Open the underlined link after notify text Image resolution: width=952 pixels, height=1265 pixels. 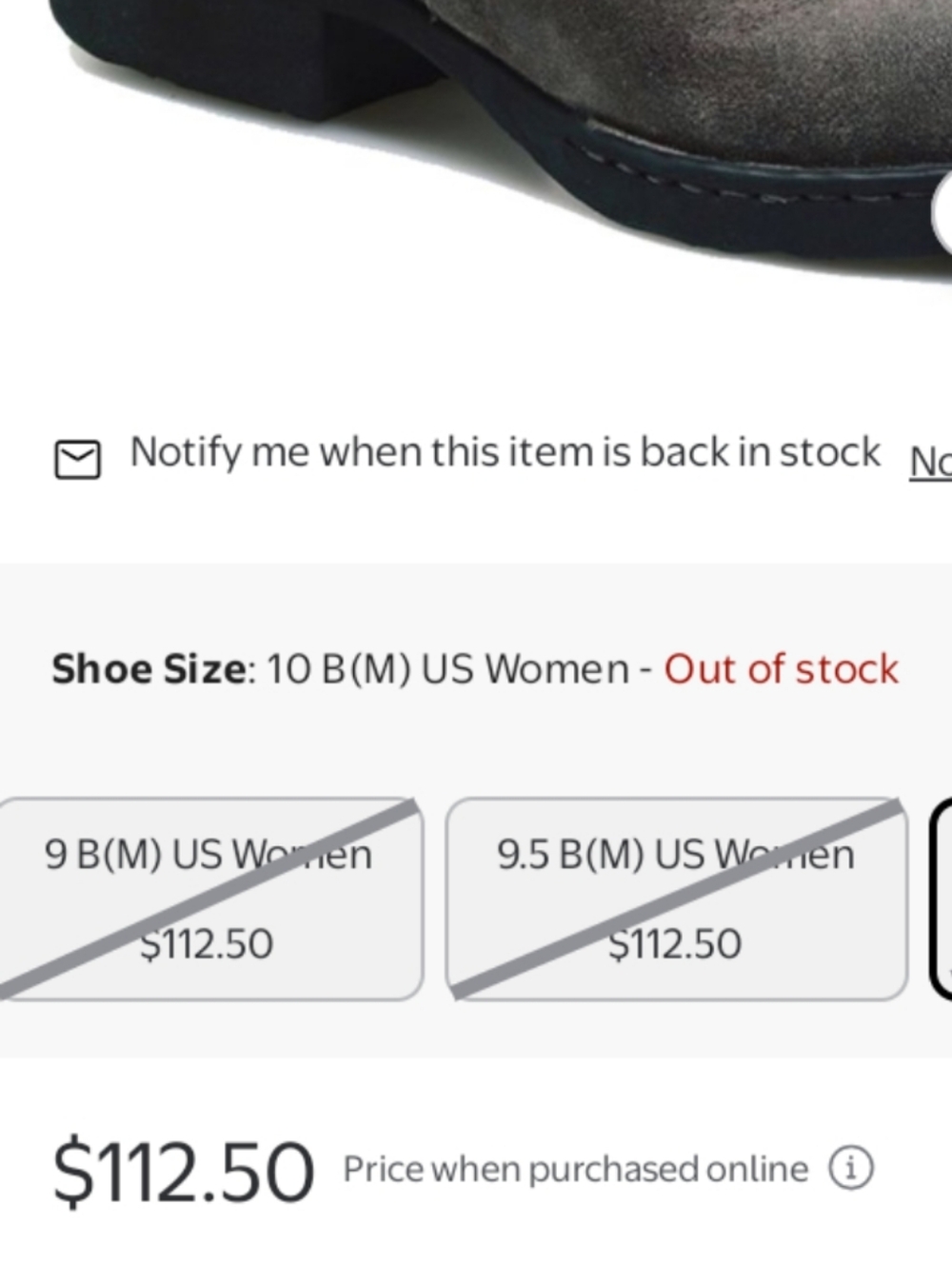[930, 462]
